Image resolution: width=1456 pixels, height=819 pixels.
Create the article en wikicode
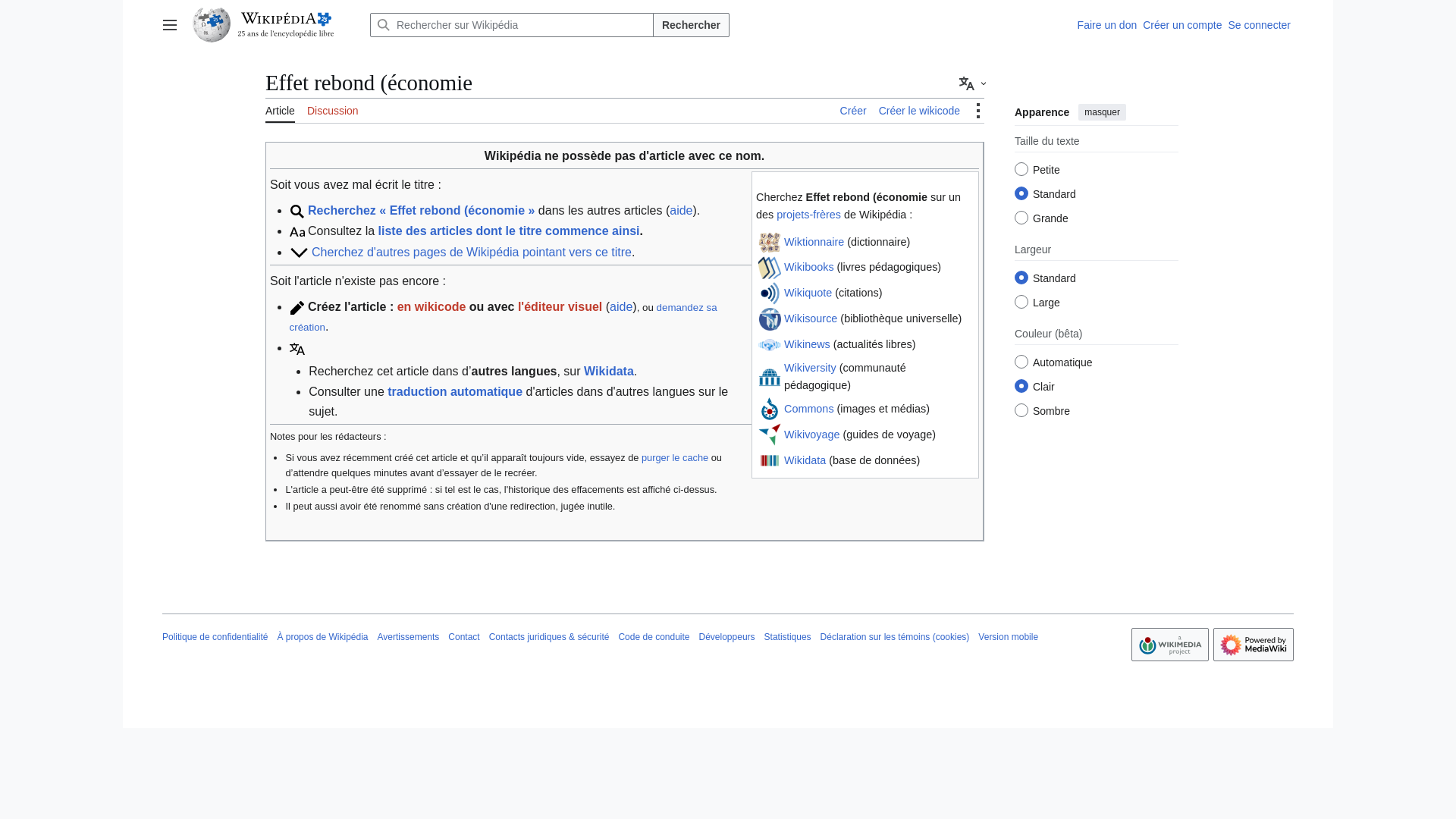click(431, 307)
